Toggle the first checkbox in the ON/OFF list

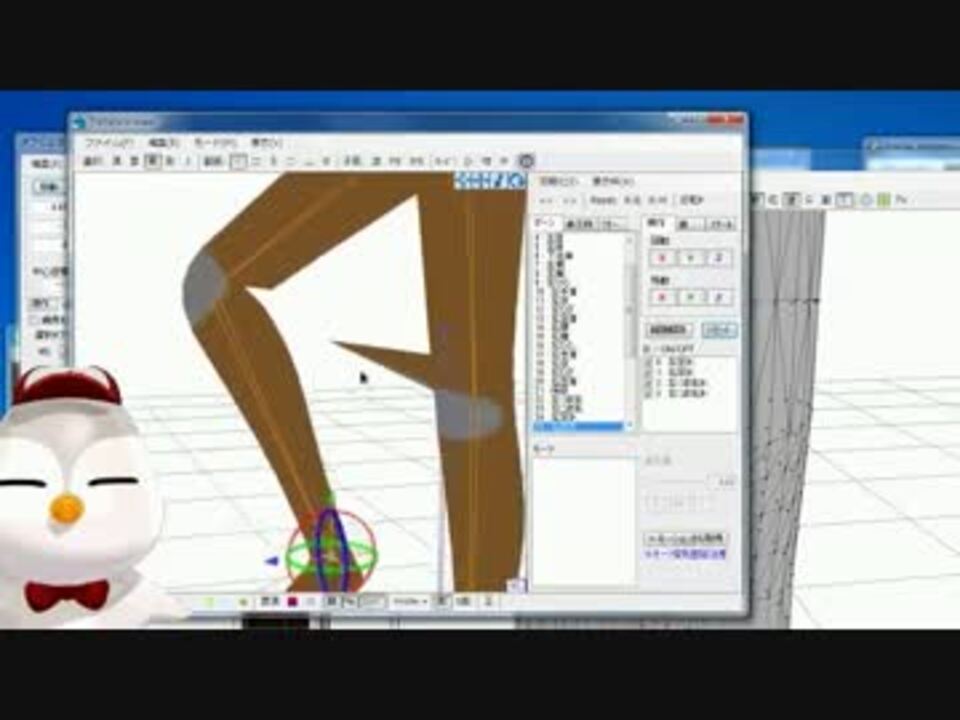click(x=648, y=362)
